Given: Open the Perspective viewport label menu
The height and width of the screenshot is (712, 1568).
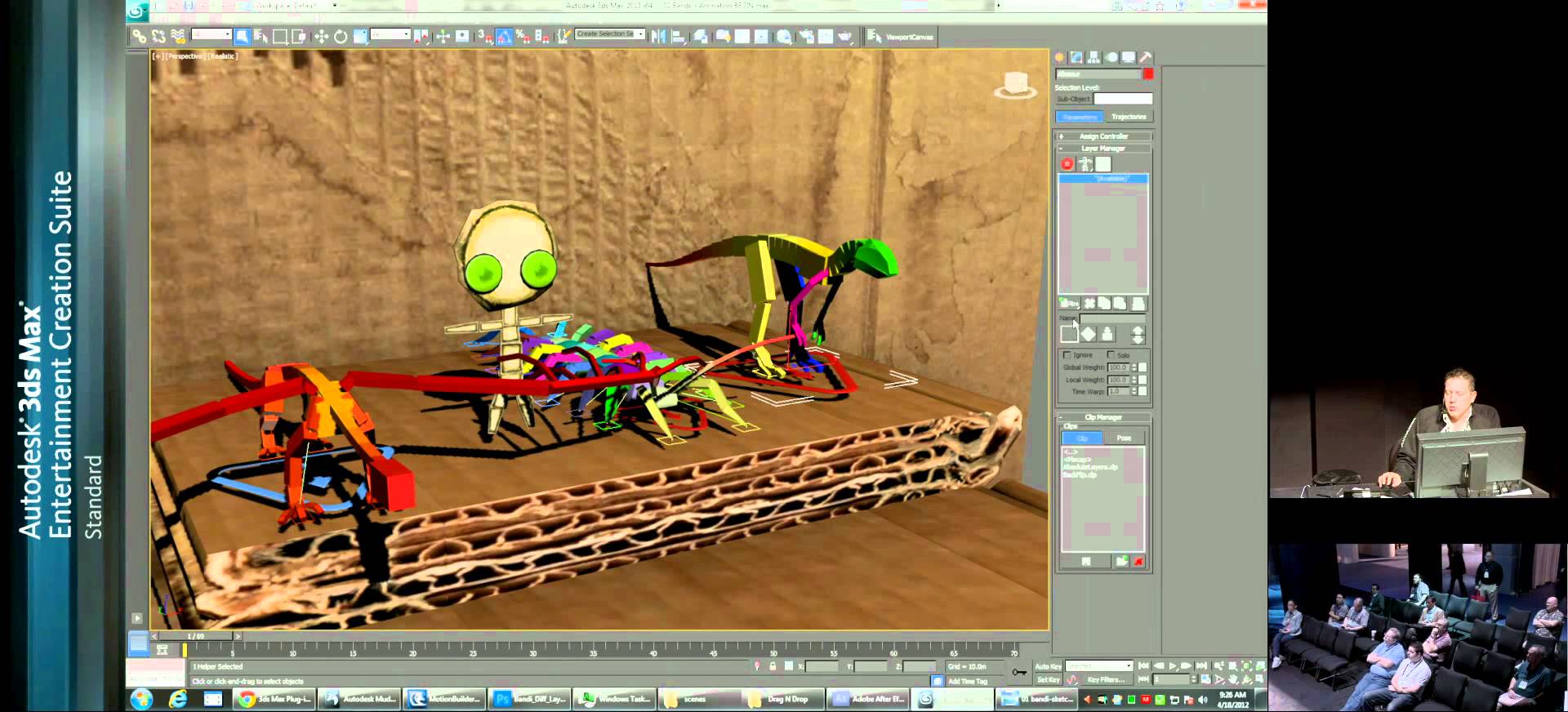Looking at the screenshot, I should [185, 56].
